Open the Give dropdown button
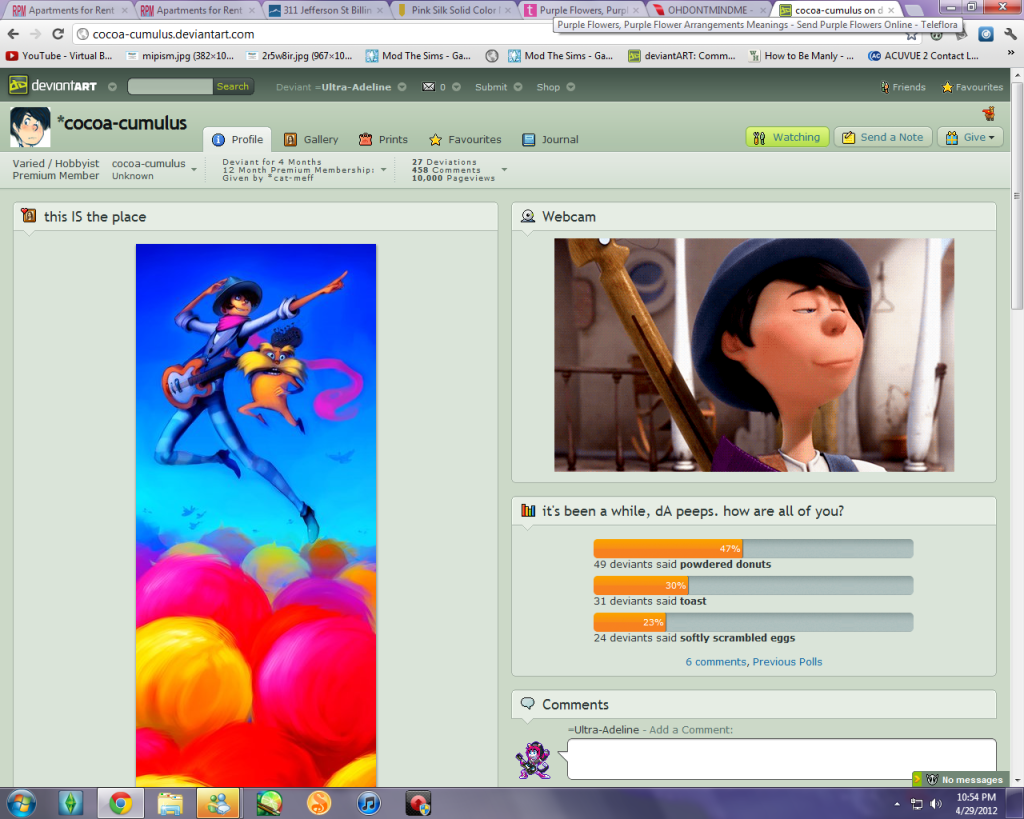 point(970,137)
